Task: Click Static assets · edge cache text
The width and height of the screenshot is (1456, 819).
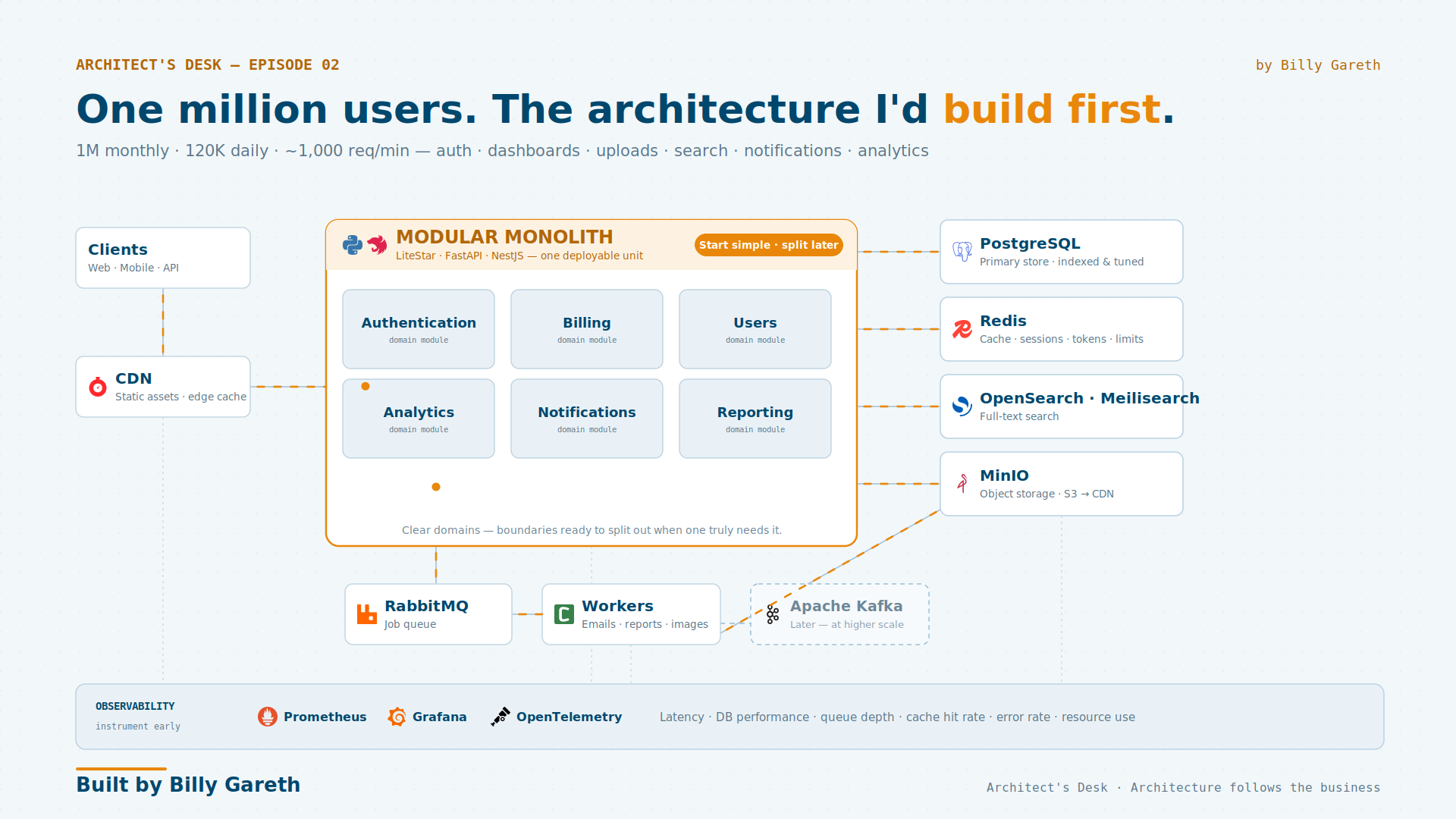Action: coord(180,397)
